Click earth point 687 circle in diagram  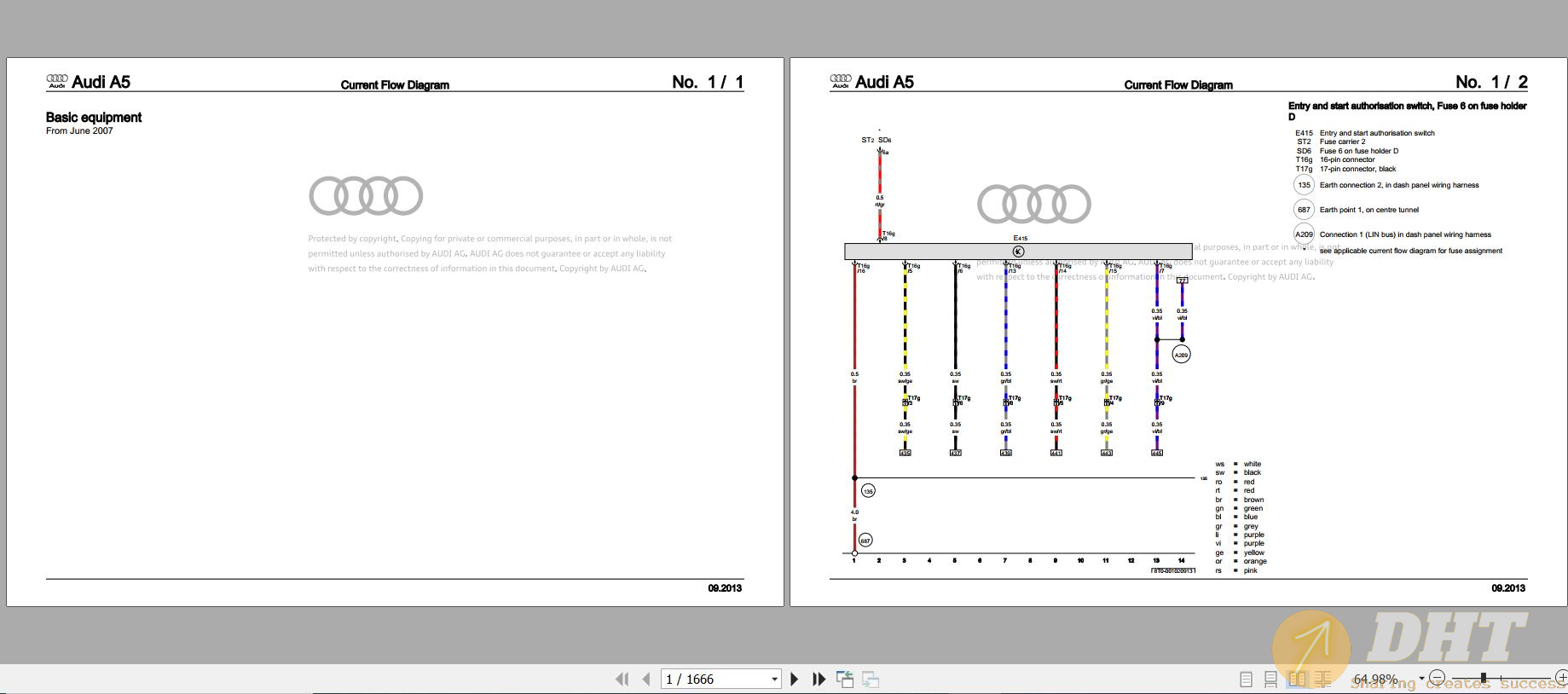point(865,541)
